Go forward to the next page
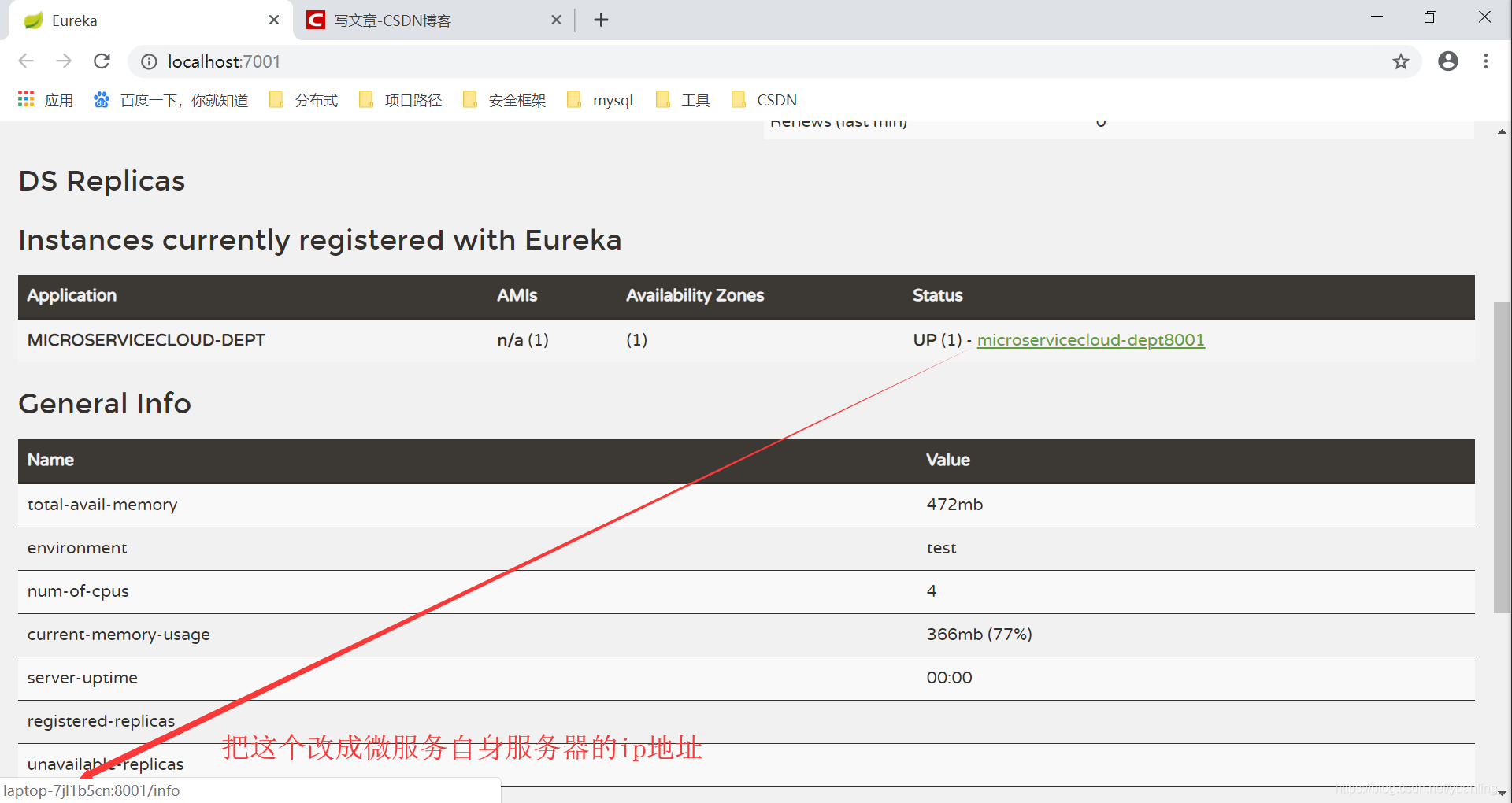The height and width of the screenshot is (803, 1512). coord(64,61)
